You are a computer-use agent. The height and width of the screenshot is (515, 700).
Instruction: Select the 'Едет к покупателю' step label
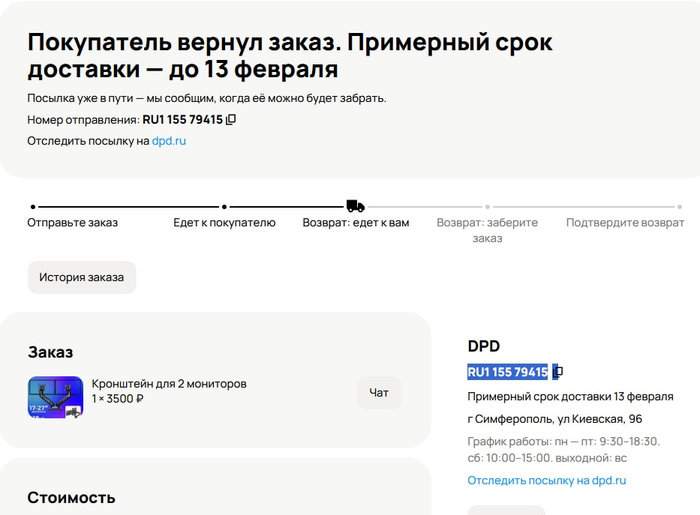coord(224,223)
